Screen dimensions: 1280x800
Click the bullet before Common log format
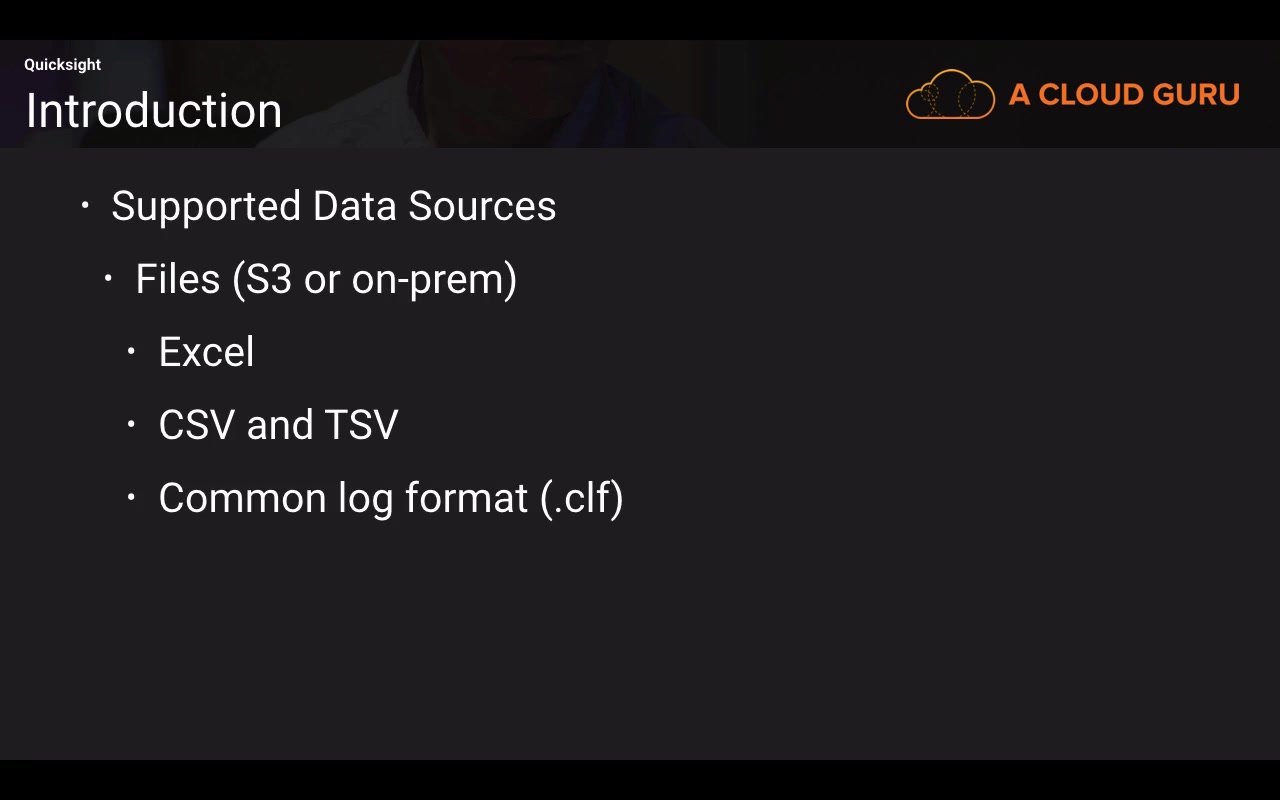[x=131, y=498]
